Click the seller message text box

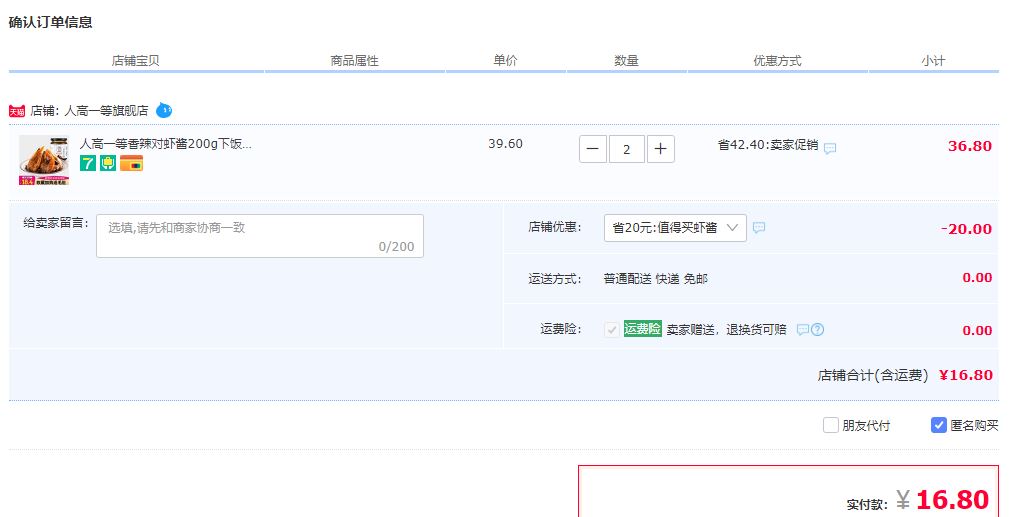pyautogui.click(x=260, y=236)
